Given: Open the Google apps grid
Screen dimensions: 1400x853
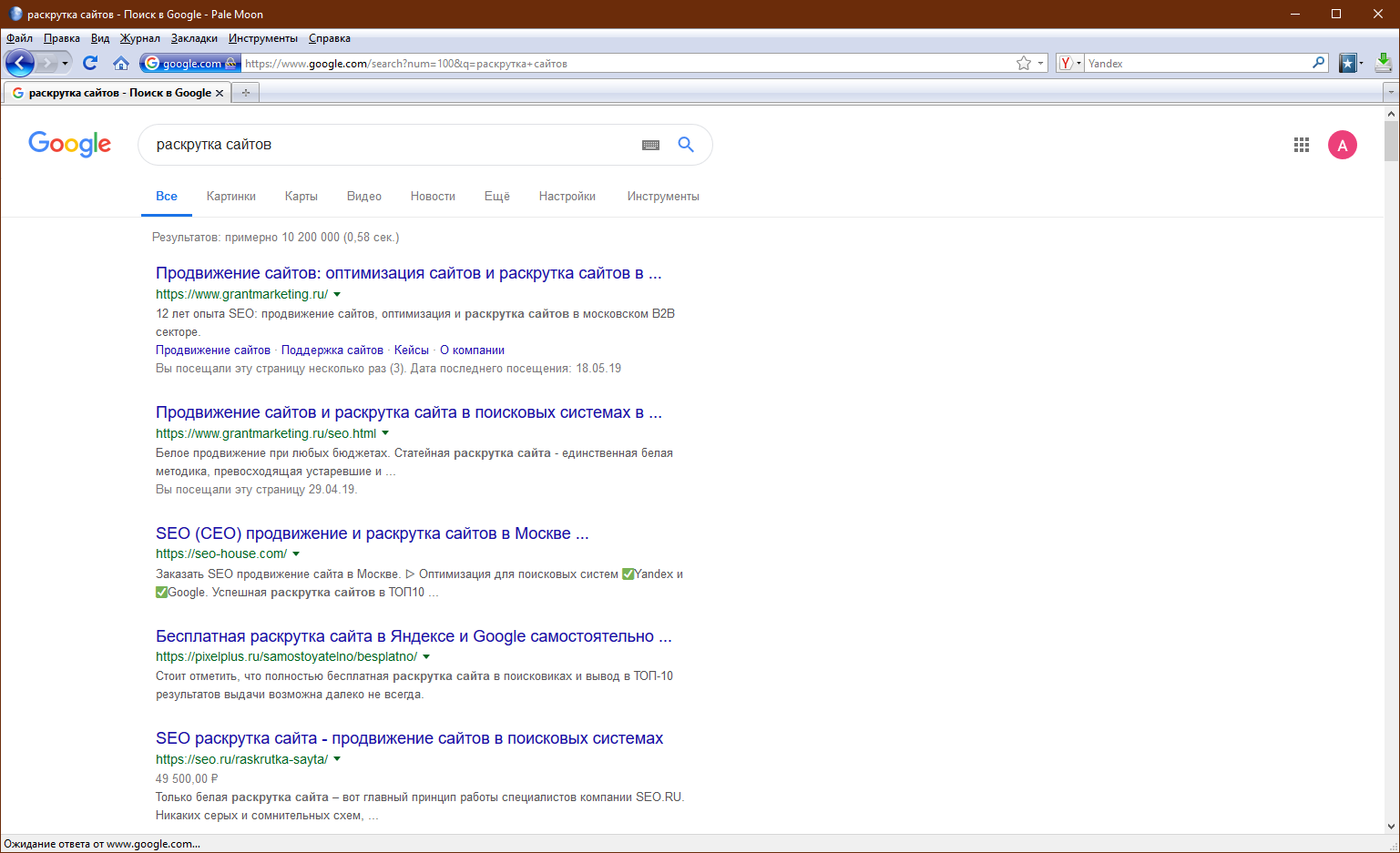Looking at the screenshot, I should 1302,145.
